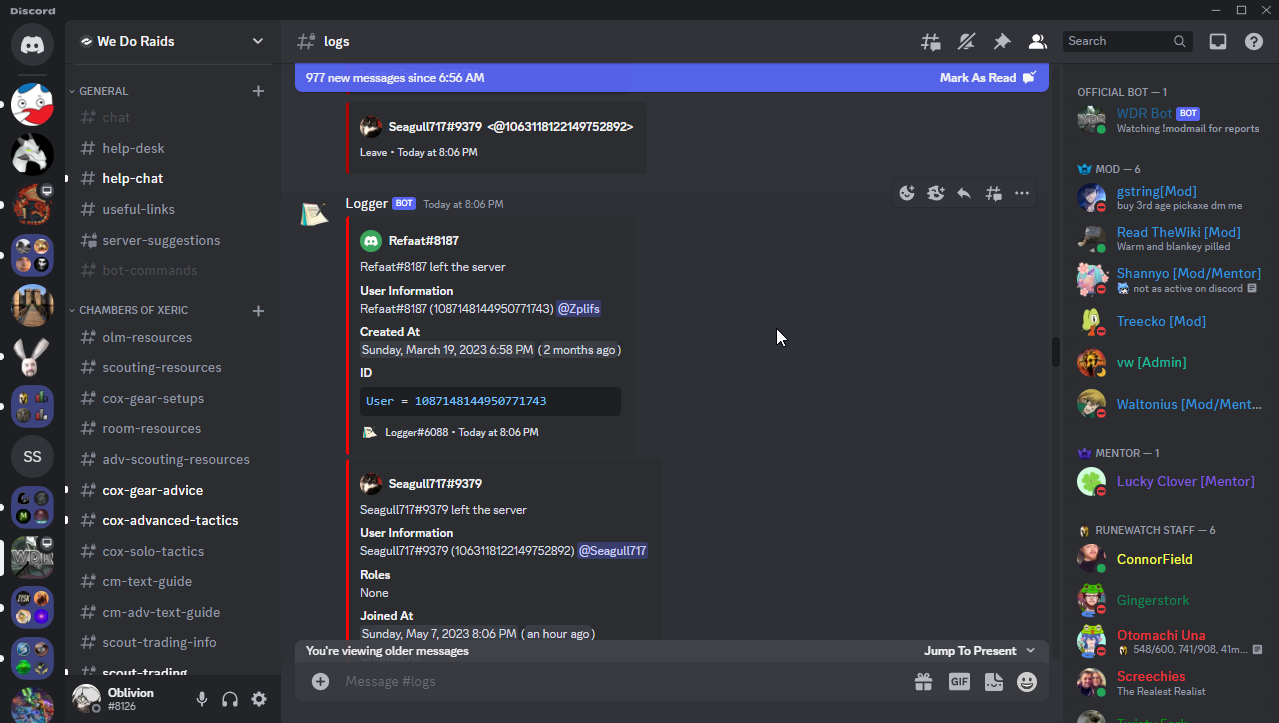1279x723 pixels.
Task: Click the user ID code block
Action: coord(490,401)
